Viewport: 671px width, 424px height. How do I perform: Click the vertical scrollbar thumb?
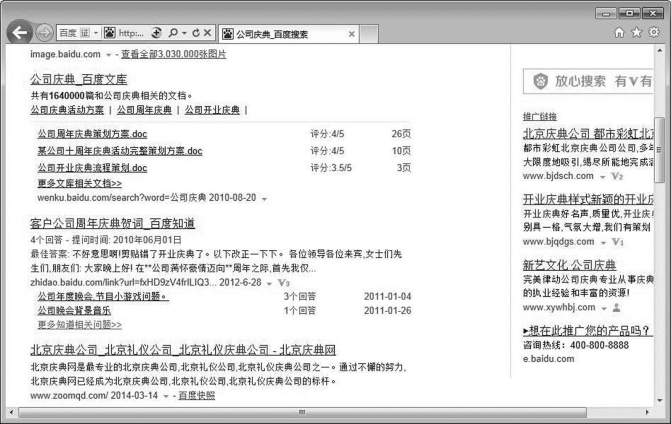(659, 150)
